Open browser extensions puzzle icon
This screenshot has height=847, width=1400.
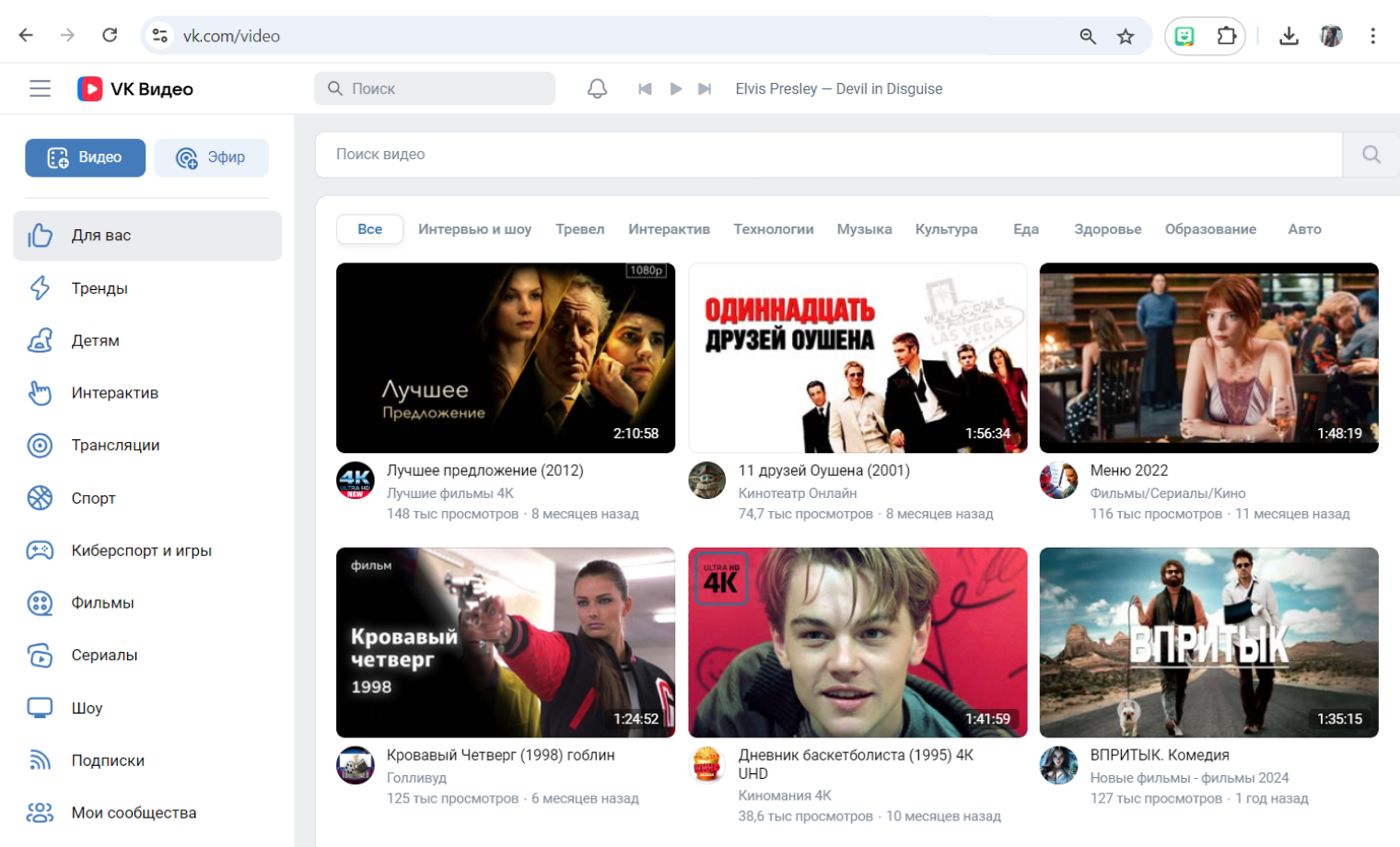point(1227,36)
